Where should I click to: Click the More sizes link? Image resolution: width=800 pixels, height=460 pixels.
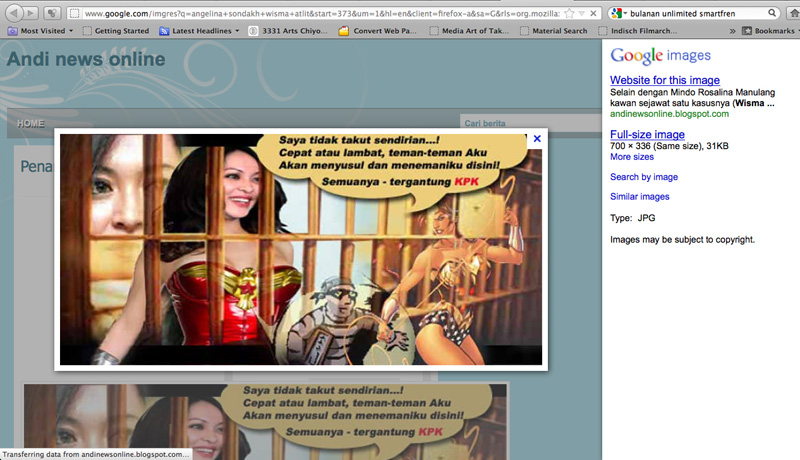point(632,157)
